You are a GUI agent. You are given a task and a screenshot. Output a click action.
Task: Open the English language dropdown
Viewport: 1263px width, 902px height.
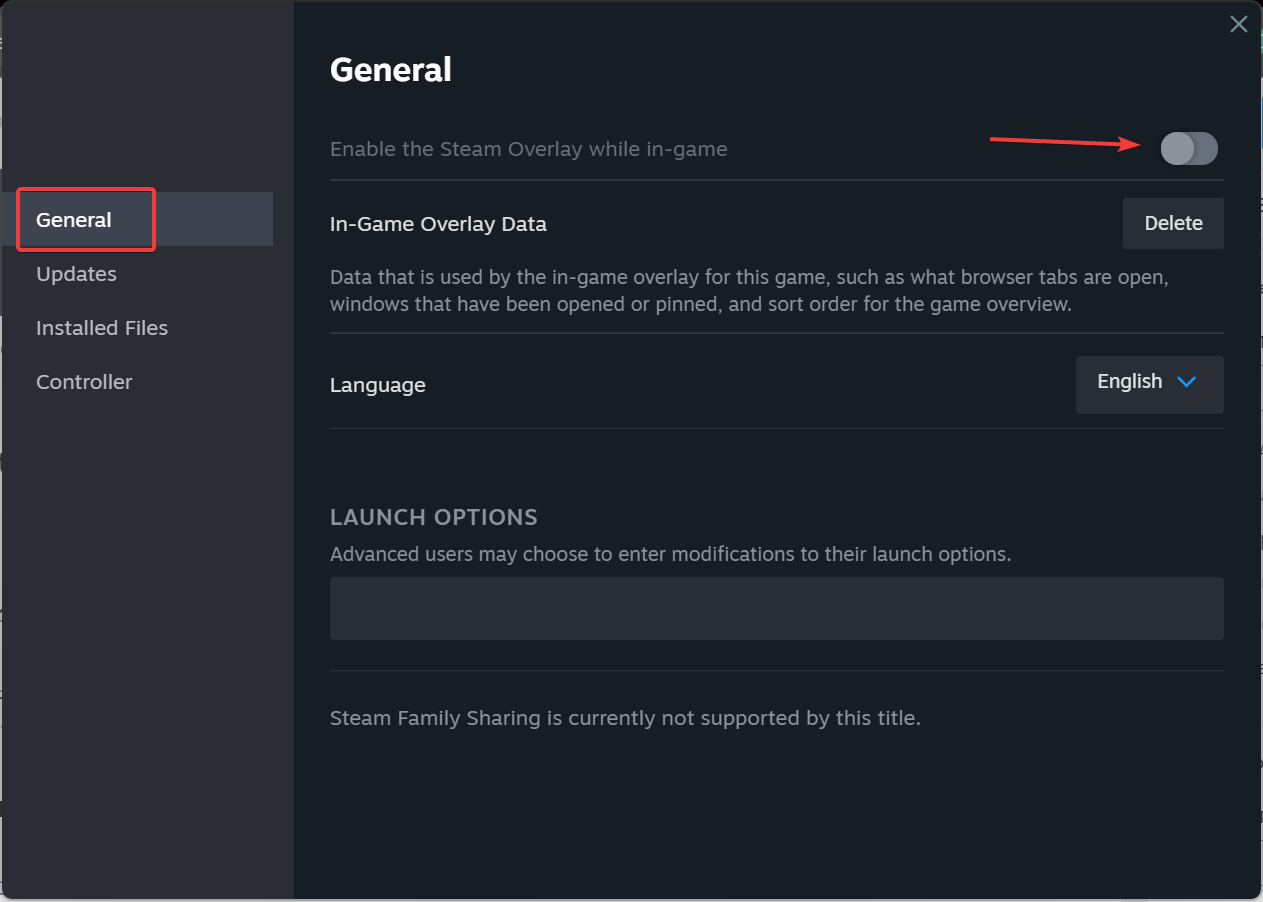click(1149, 384)
